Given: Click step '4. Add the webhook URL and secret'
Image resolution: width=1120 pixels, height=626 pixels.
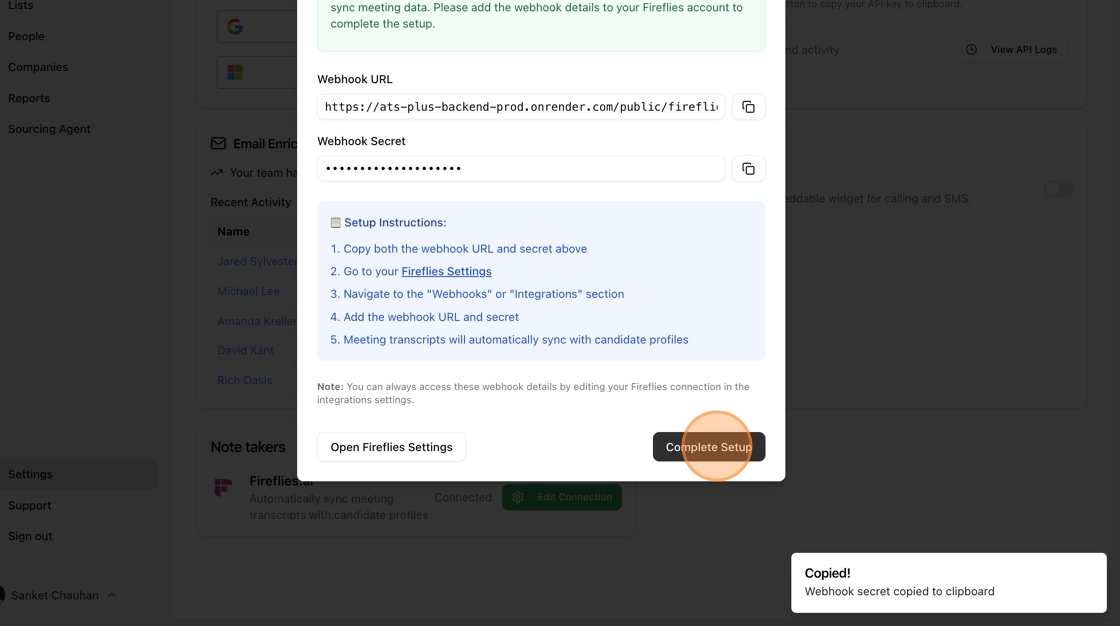Looking at the screenshot, I should coord(424,317).
